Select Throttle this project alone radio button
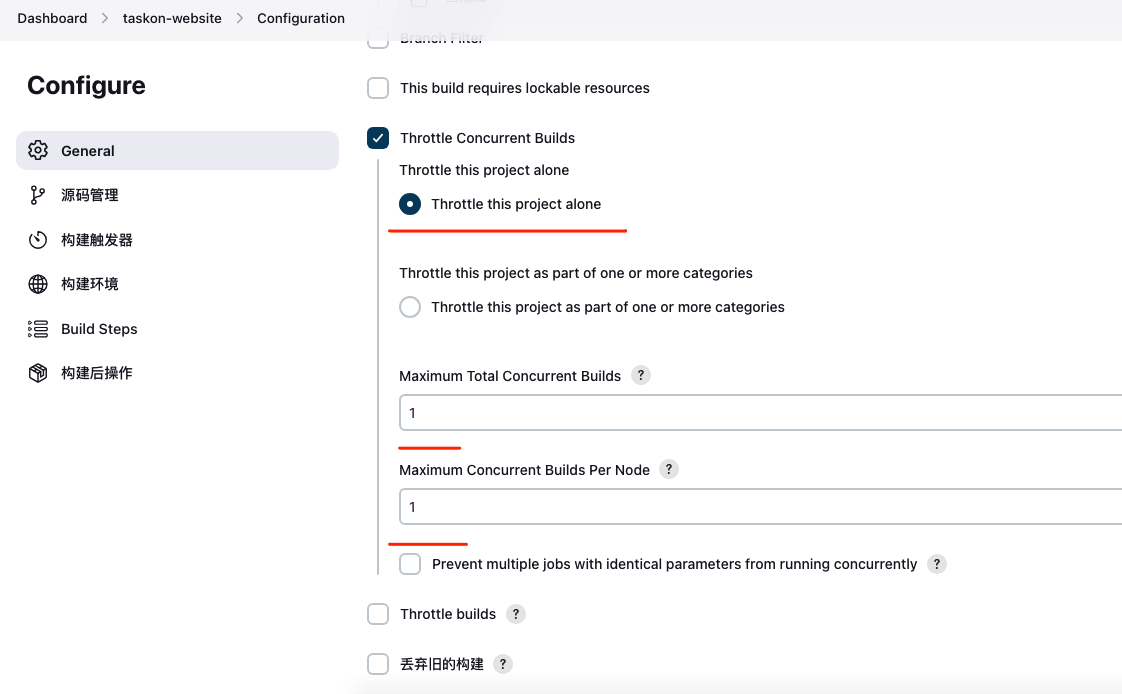This screenshot has height=694, width=1122. tap(410, 204)
